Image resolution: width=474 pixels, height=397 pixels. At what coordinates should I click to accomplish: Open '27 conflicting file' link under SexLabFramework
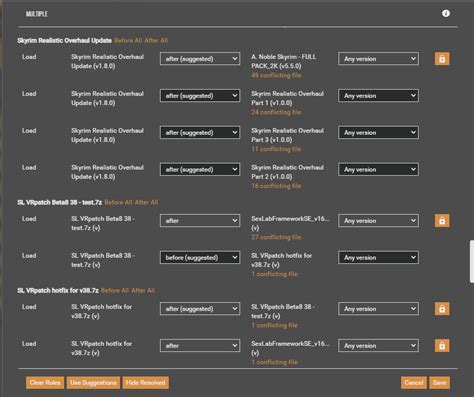[x=276, y=237]
